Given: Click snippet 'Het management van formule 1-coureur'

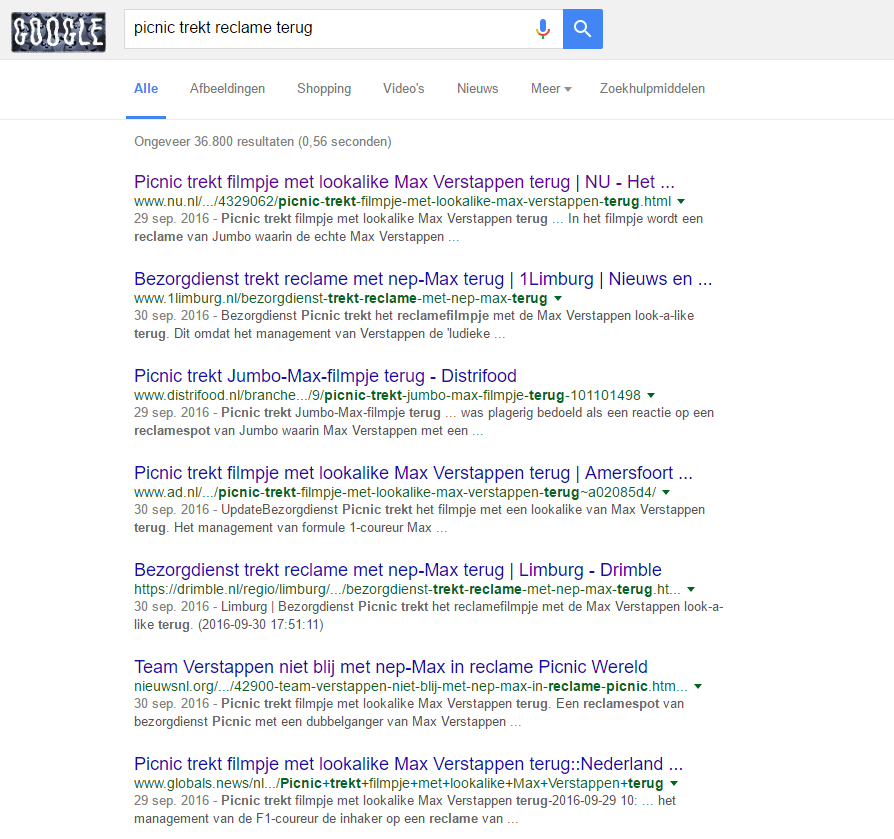Looking at the screenshot, I should (287, 527).
